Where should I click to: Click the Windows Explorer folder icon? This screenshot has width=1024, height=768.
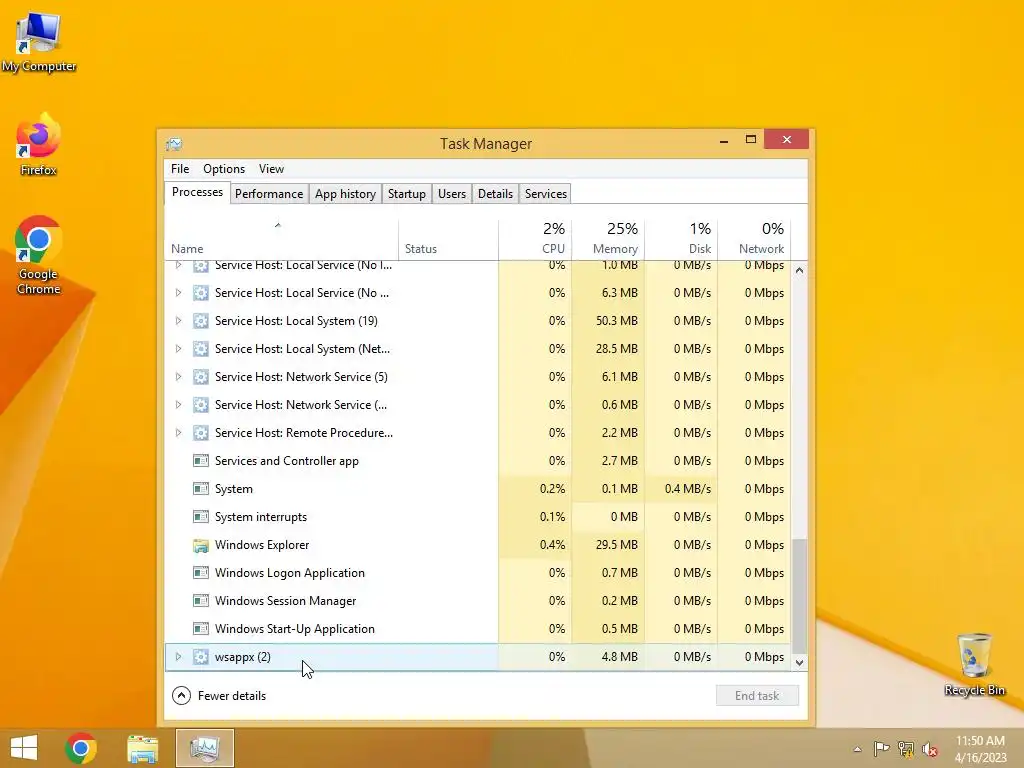tap(201, 545)
